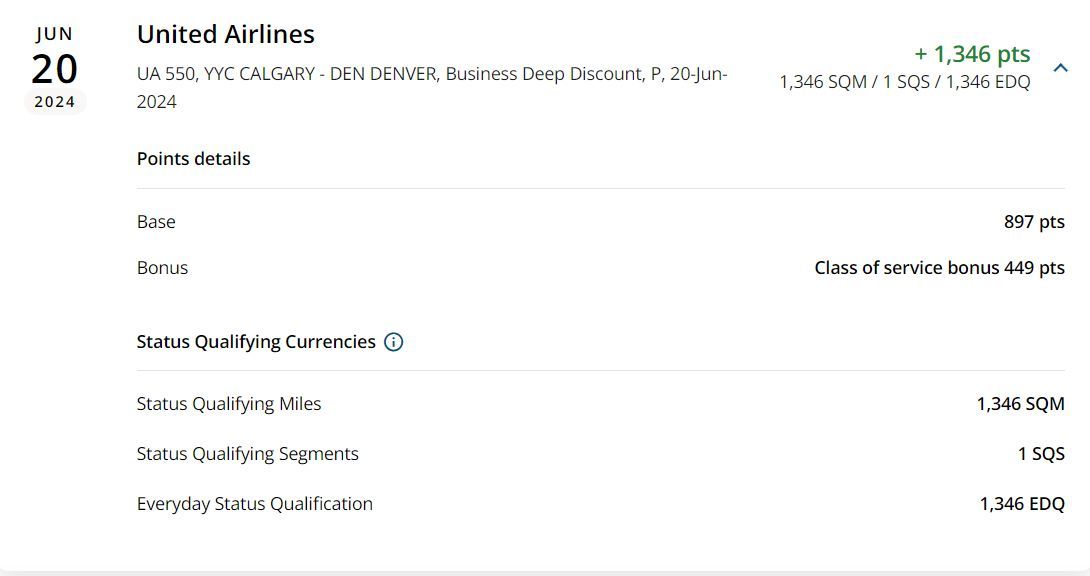
Task: Click the Base points row label
Action: coord(156,222)
